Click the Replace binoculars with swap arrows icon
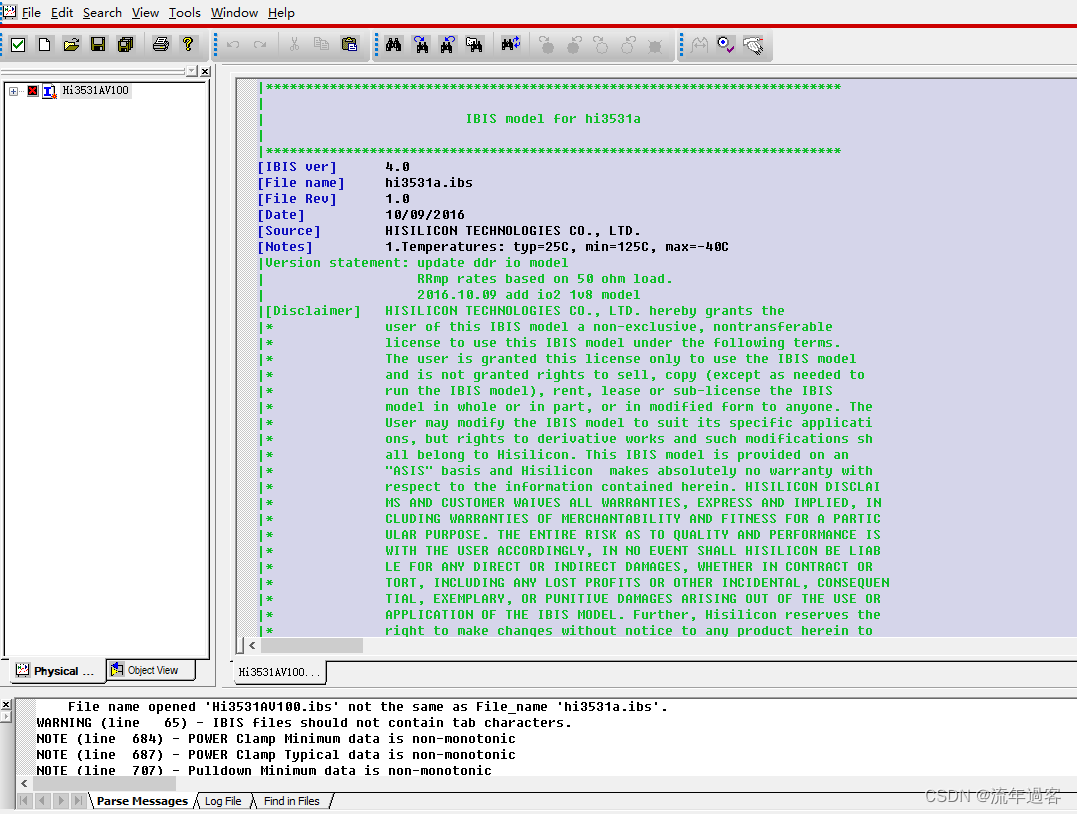1077x814 pixels. pos(510,45)
